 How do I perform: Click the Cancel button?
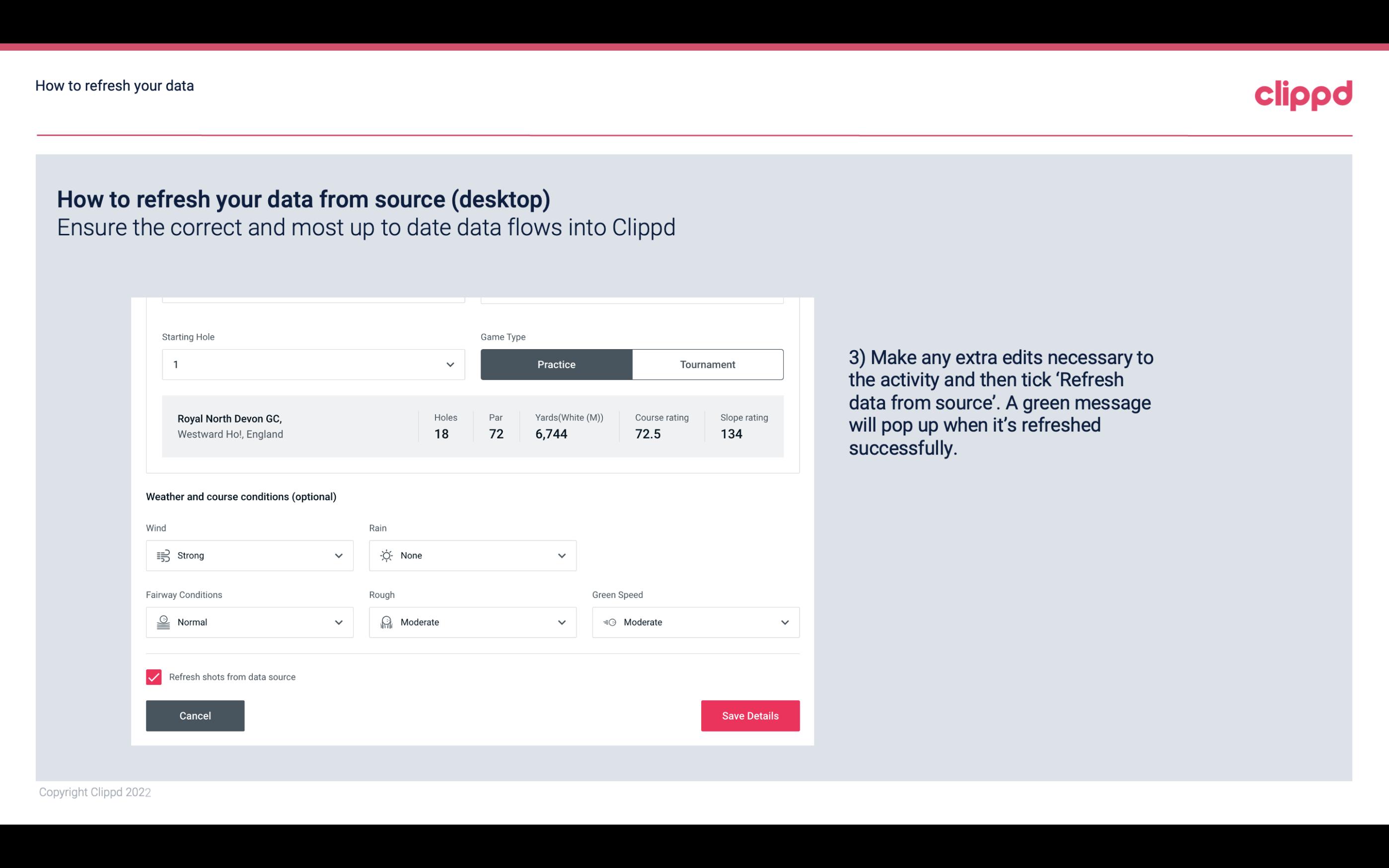coord(195,716)
